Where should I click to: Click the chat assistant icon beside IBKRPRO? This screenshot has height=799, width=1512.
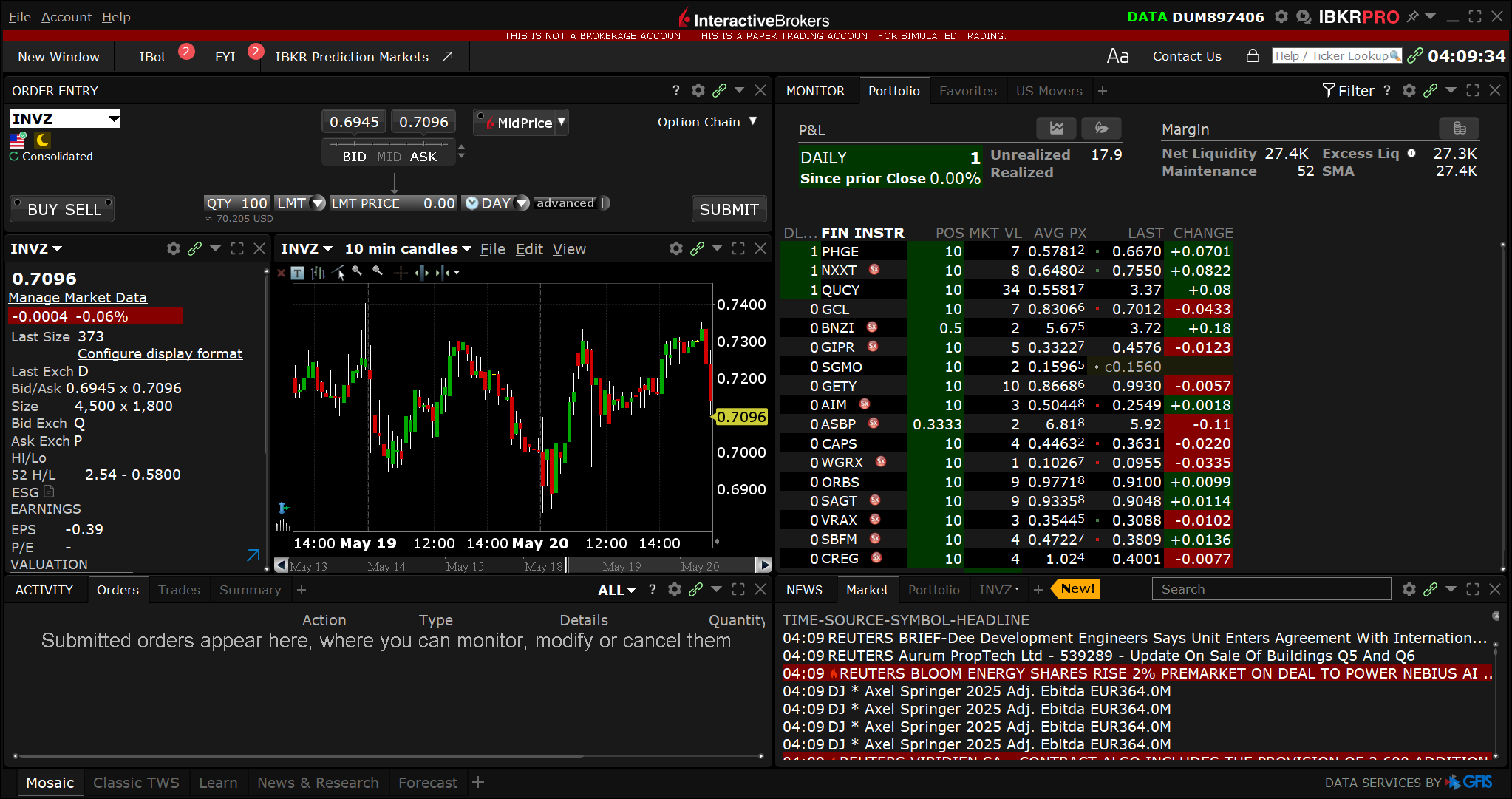click(1304, 16)
